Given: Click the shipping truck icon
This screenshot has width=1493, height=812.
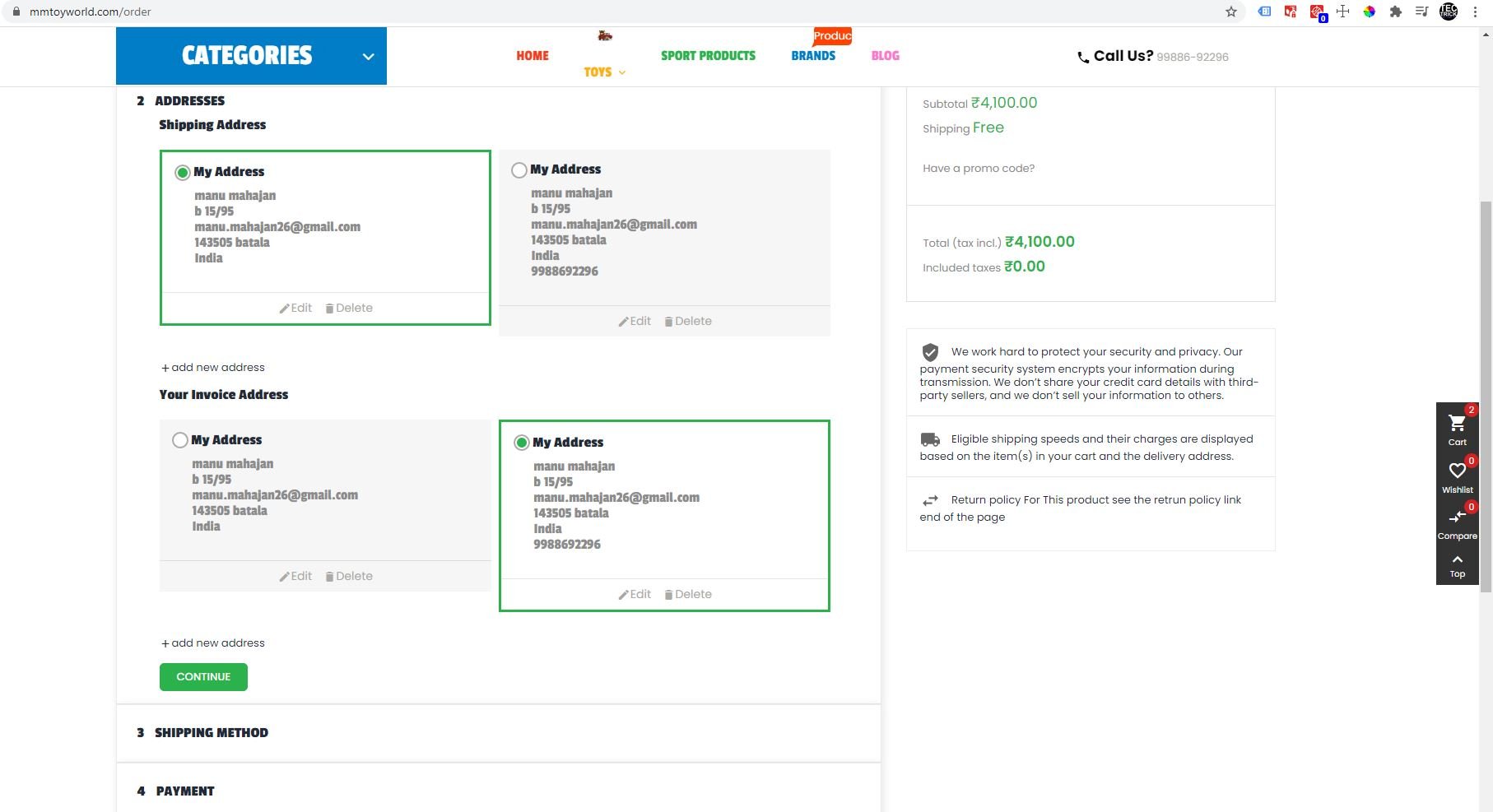Looking at the screenshot, I should click(930, 439).
